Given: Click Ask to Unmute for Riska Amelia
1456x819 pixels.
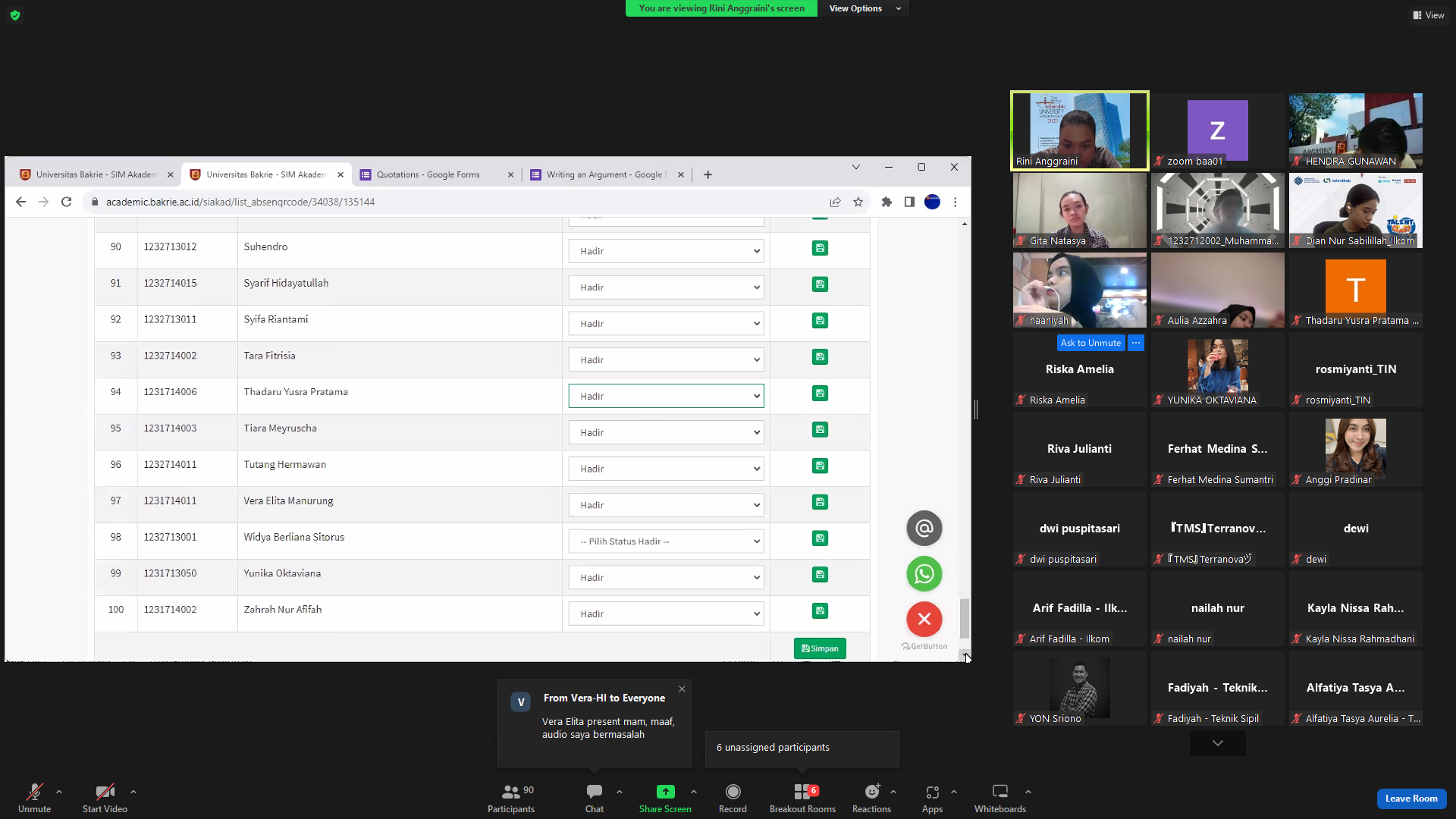Looking at the screenshot, I should (x=1090, y=343).
